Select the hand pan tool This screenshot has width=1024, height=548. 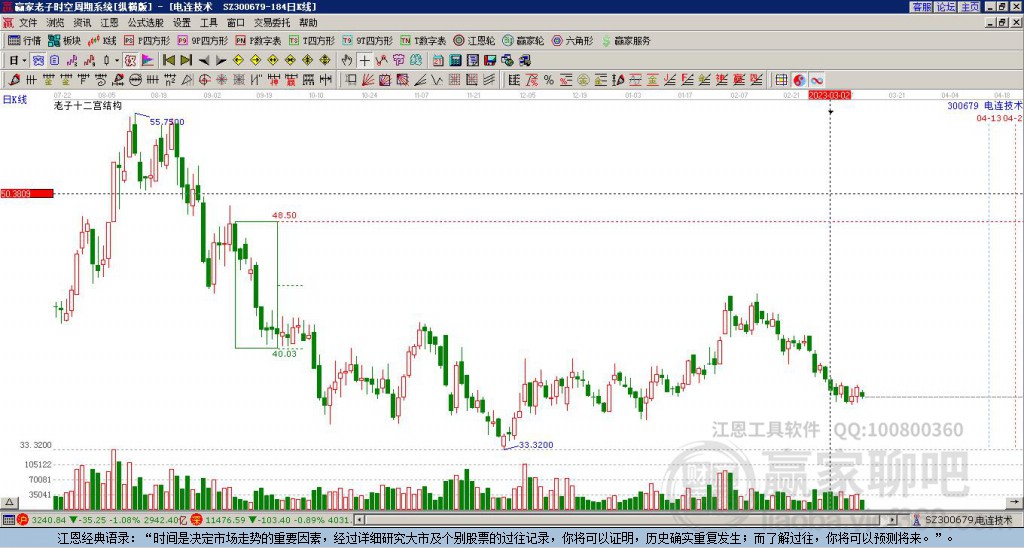click(x=347, y=61)
